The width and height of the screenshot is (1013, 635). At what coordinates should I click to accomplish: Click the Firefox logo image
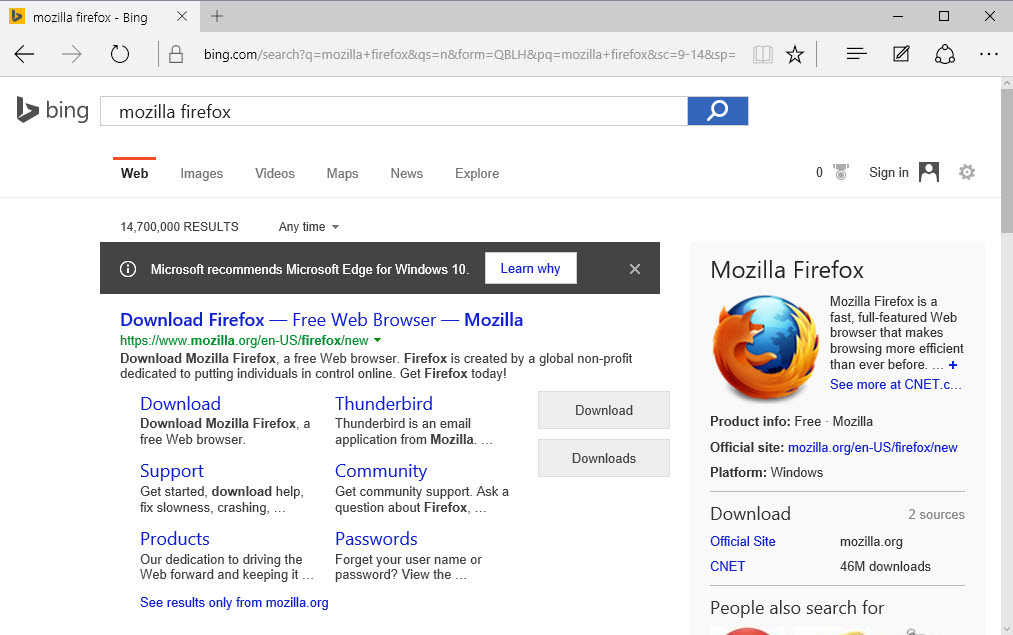click(x=766, y=348)
